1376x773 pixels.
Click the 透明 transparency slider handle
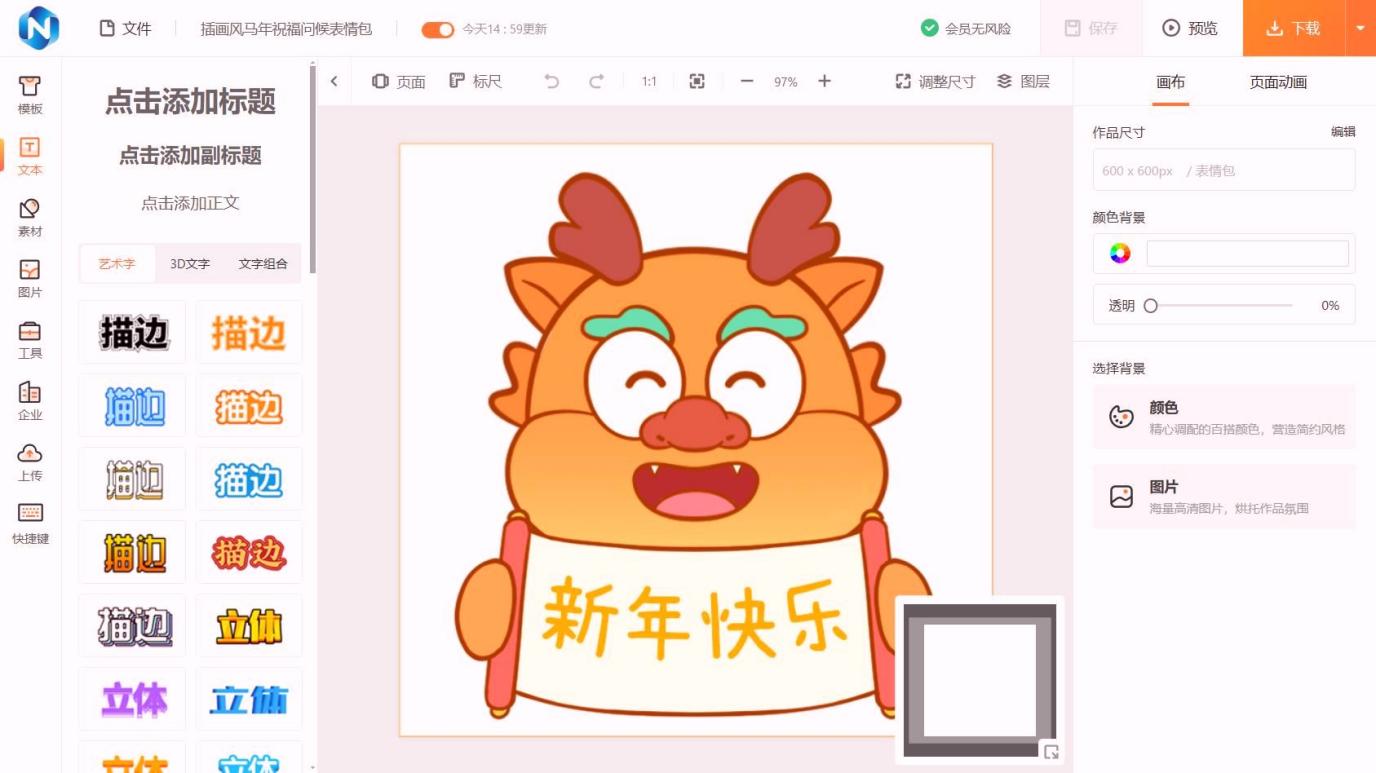1151,306
